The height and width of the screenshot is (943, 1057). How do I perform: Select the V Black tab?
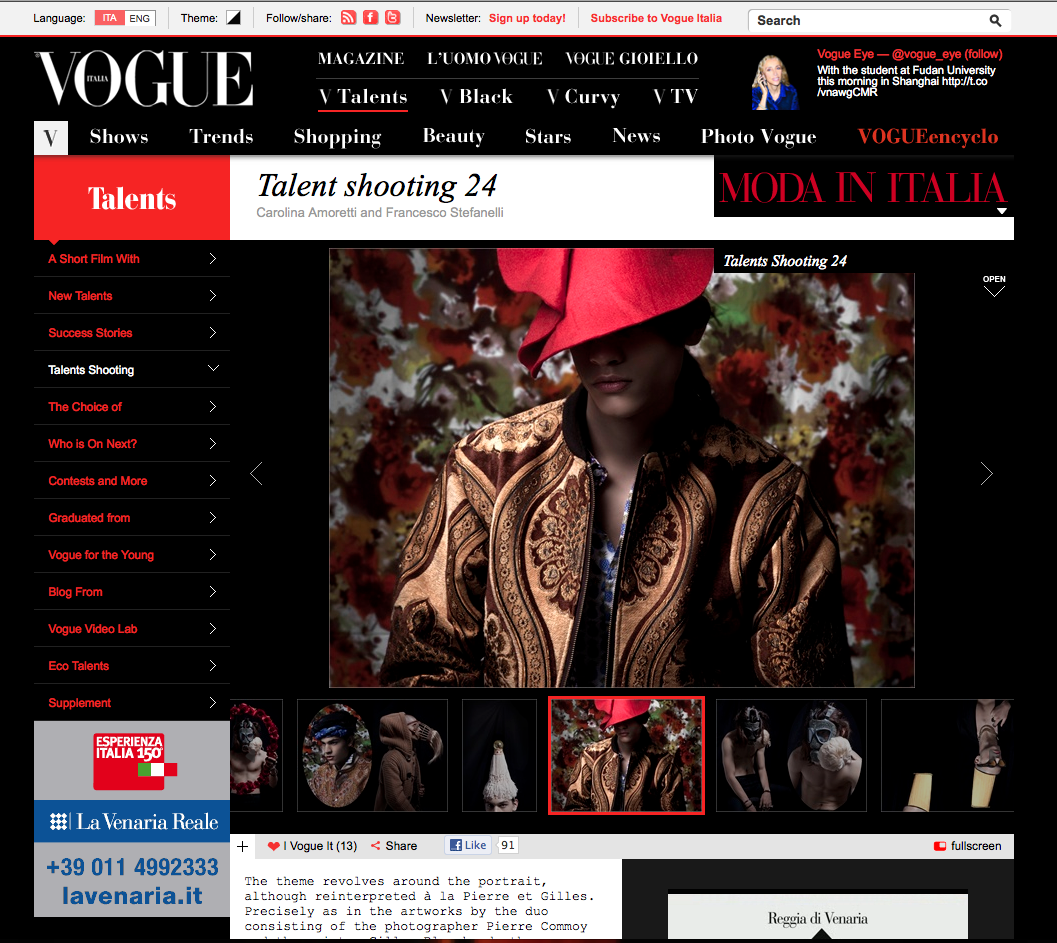click(477, 97)
